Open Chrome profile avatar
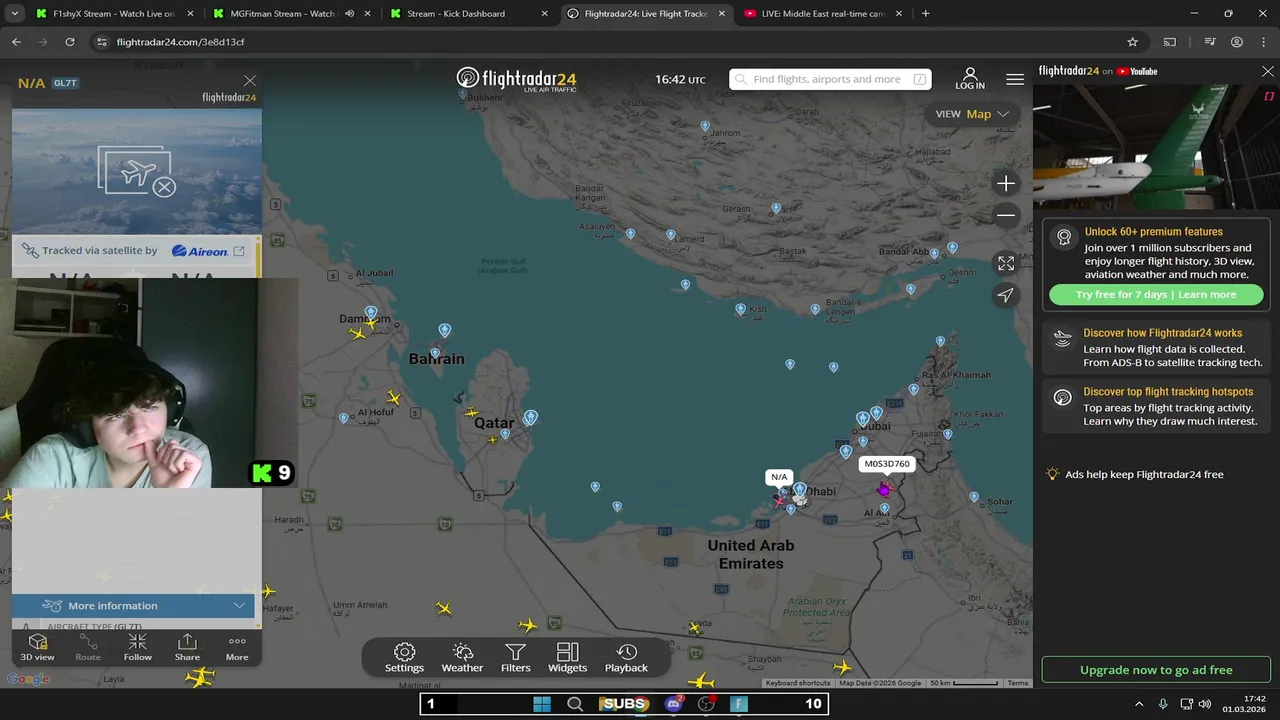 [1237, 42]
